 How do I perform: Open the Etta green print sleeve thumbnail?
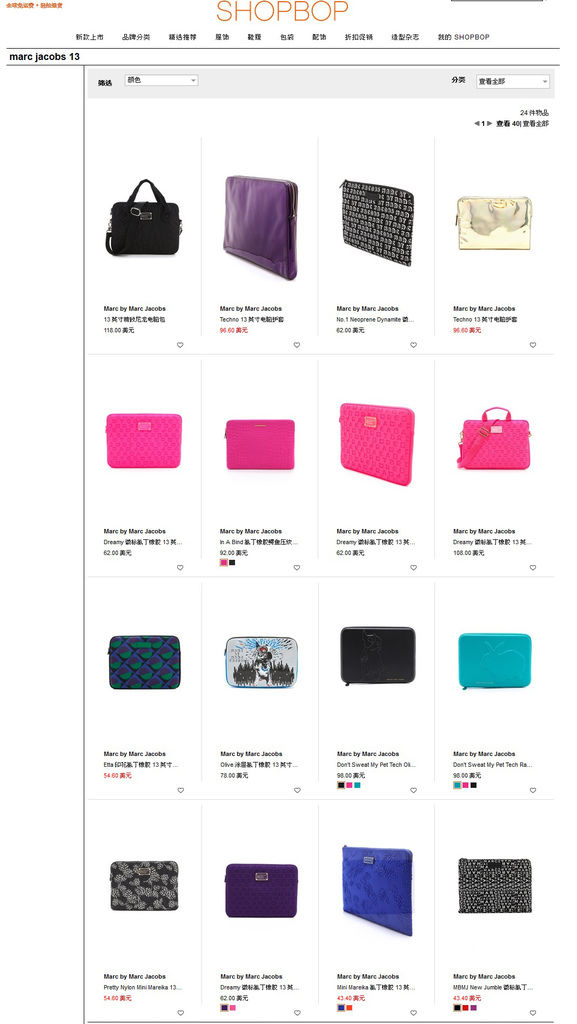[144, 662]
